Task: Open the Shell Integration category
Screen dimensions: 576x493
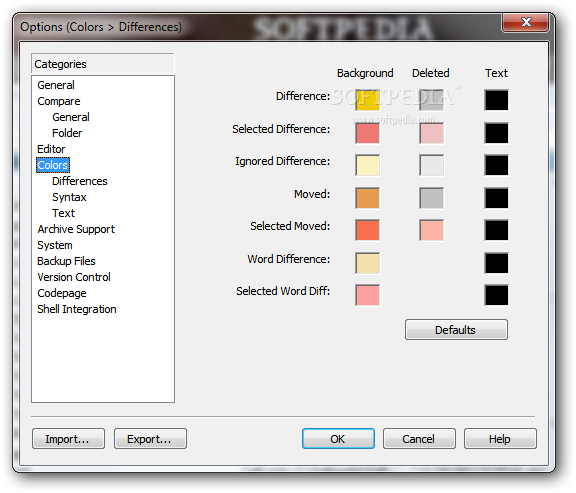Action: tap(77, 309)
